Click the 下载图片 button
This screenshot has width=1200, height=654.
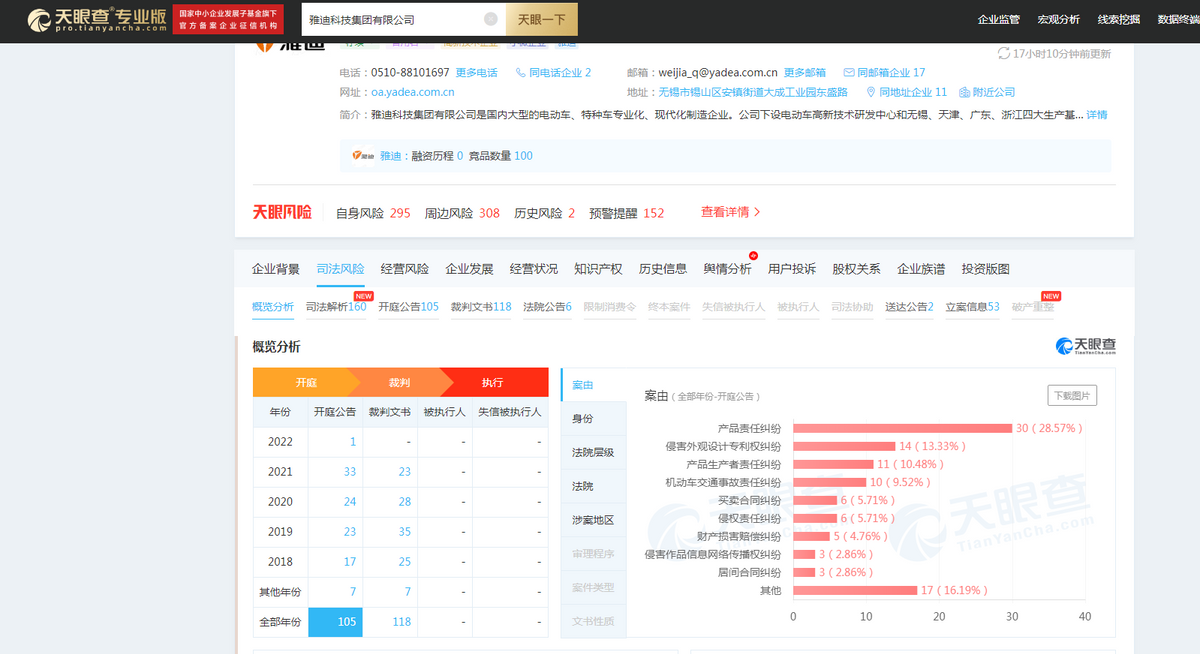tap(1071, 396)
